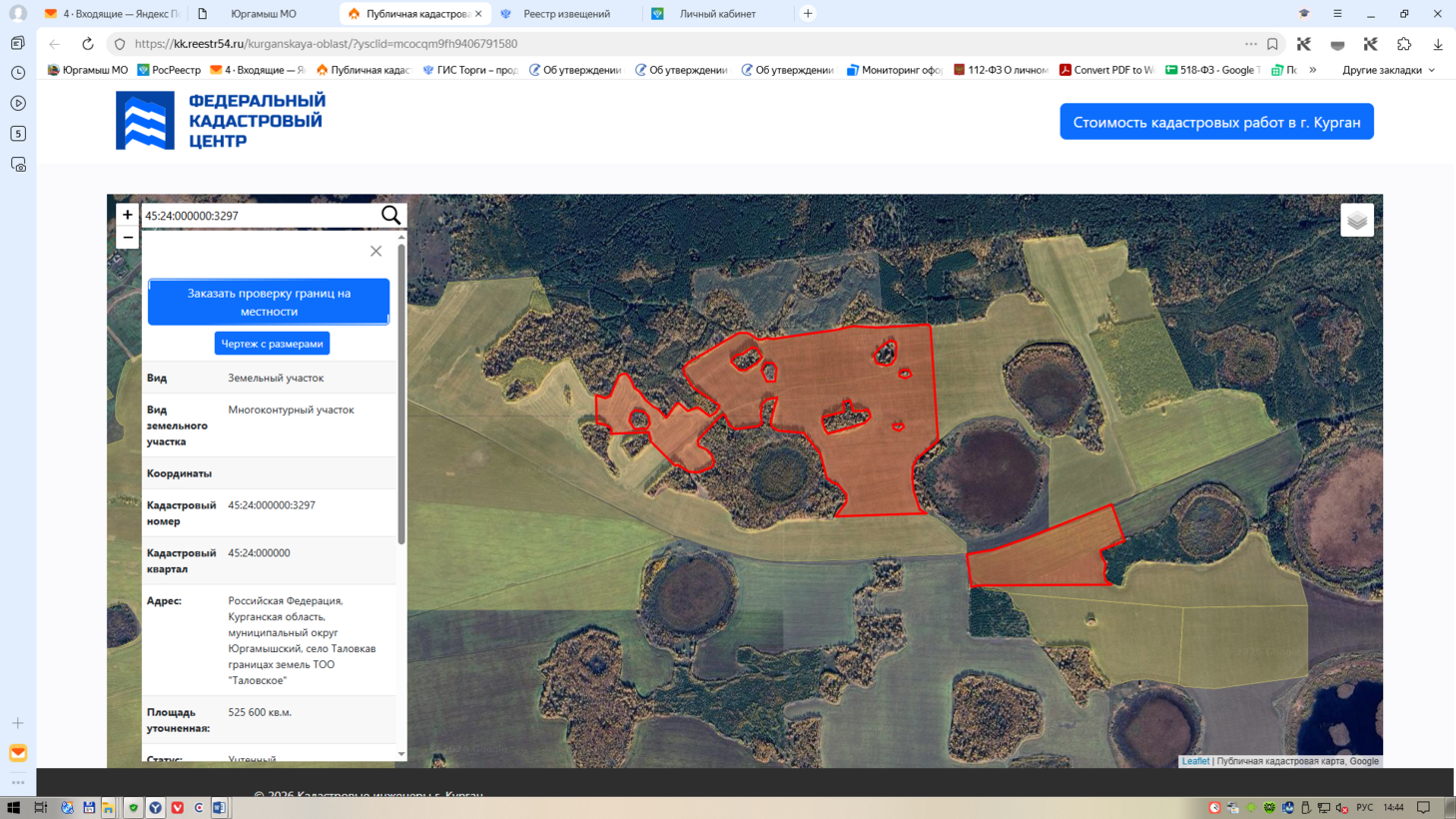
Task: Switch to the Личный кабинет tab
Action: (x=717, y=14)
